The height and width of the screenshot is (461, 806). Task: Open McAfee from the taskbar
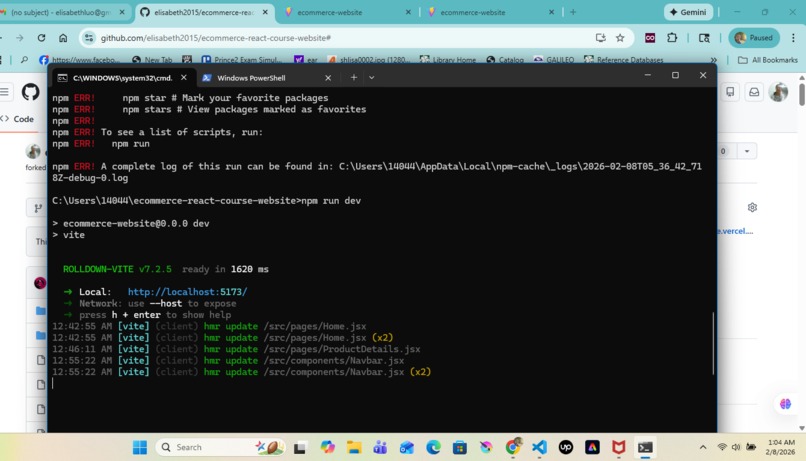618,447
